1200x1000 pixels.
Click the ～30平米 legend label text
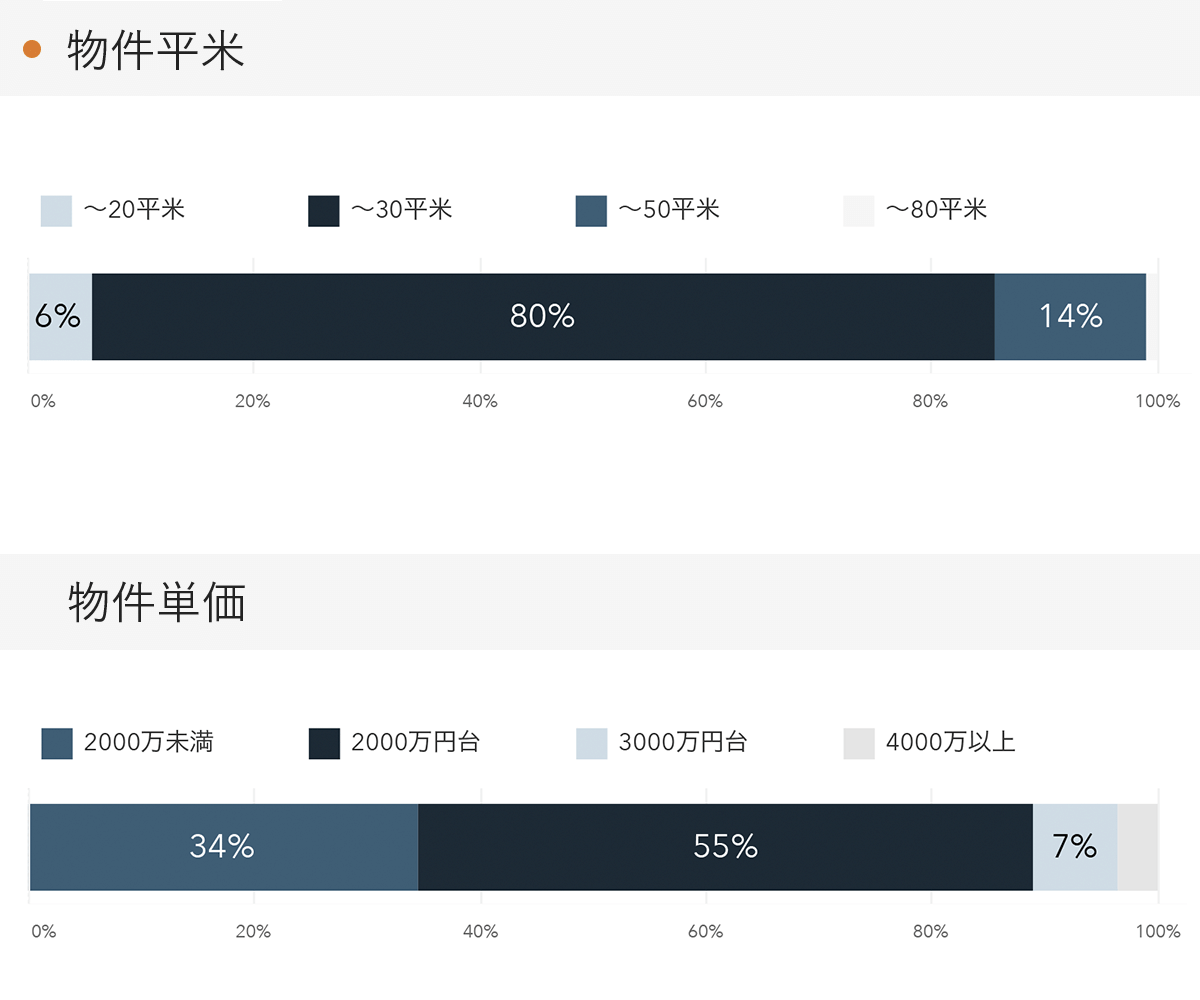(402, 210)
